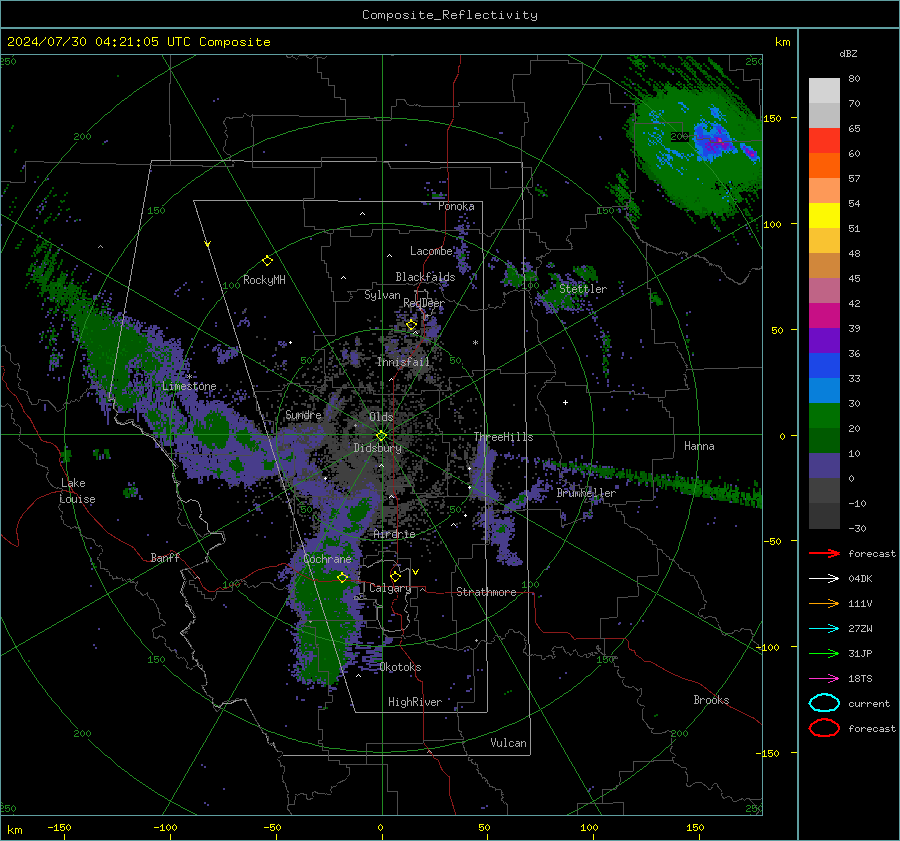Click the 80 dBZ color swatch
Image resolution: width=900 pixels, height=841 pixels.
tap(824, 90)
